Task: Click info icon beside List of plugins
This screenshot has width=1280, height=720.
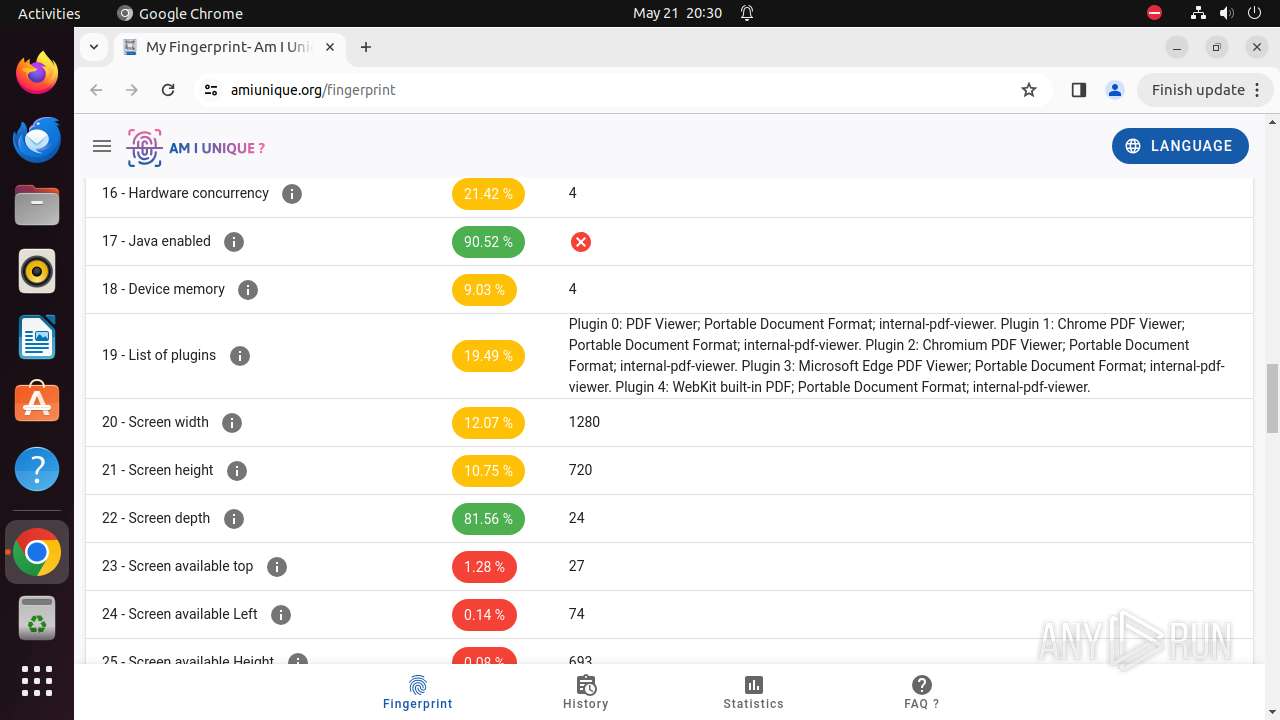Action: (240, 356)
